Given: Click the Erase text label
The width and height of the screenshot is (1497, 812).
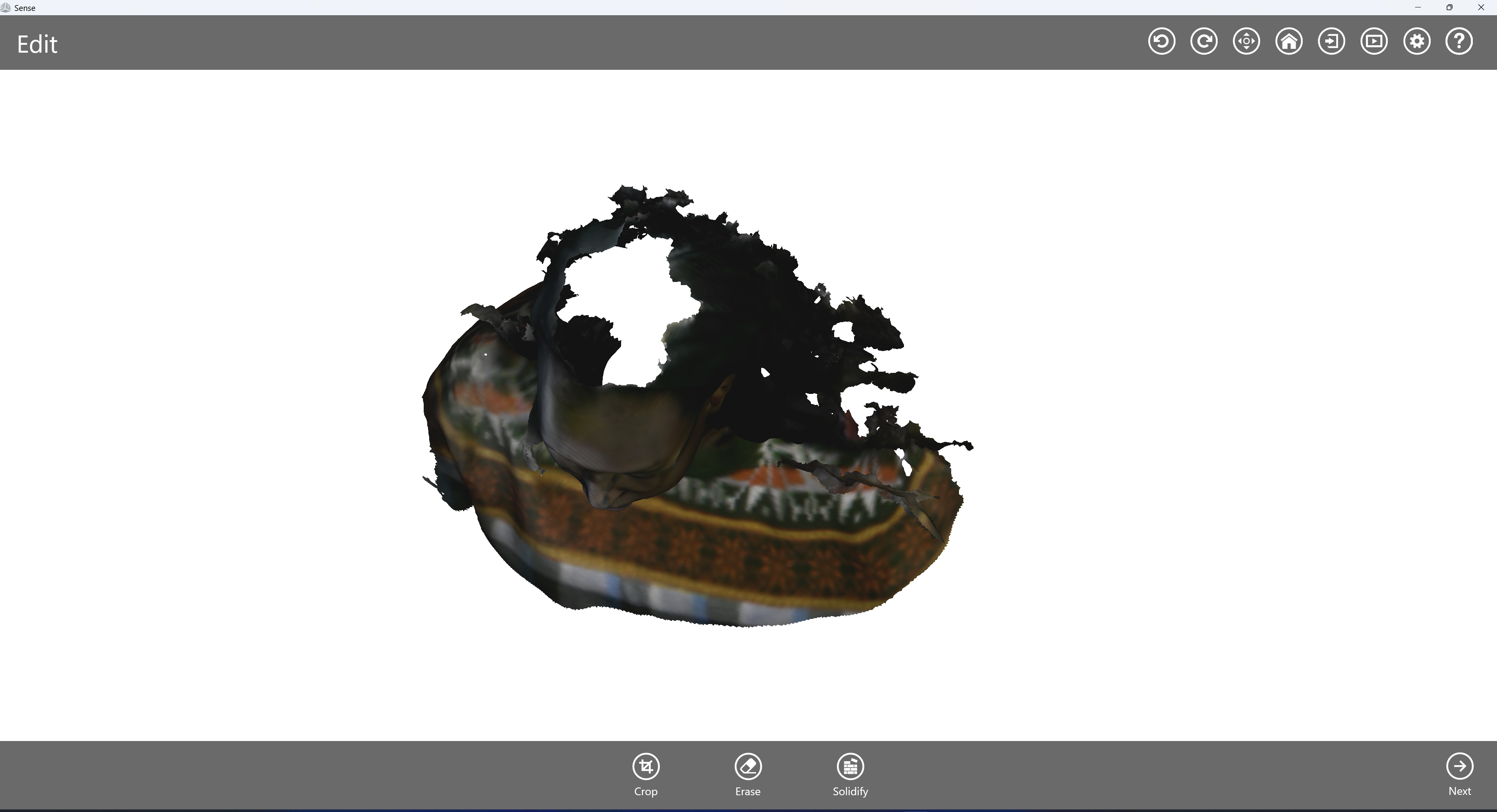Looking at the screenshot, I should click(748, 792).
